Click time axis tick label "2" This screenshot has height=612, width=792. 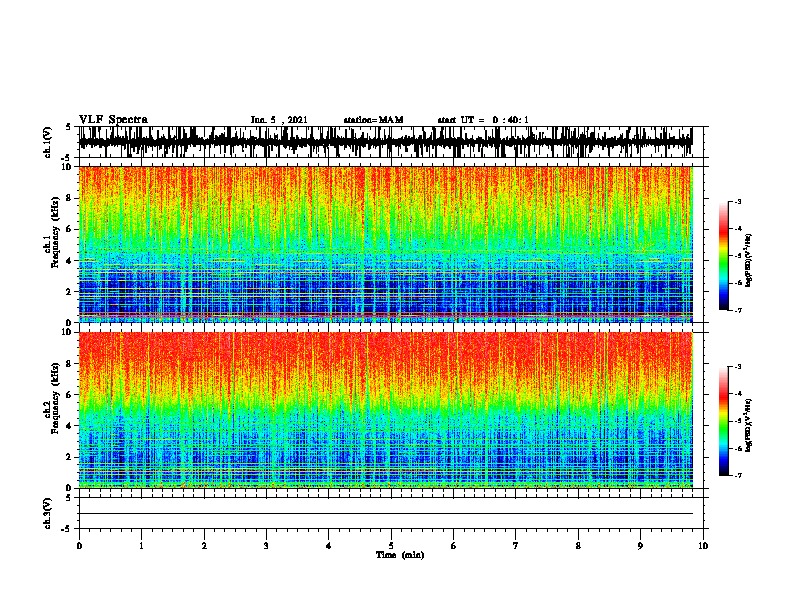tap(204, 546)
